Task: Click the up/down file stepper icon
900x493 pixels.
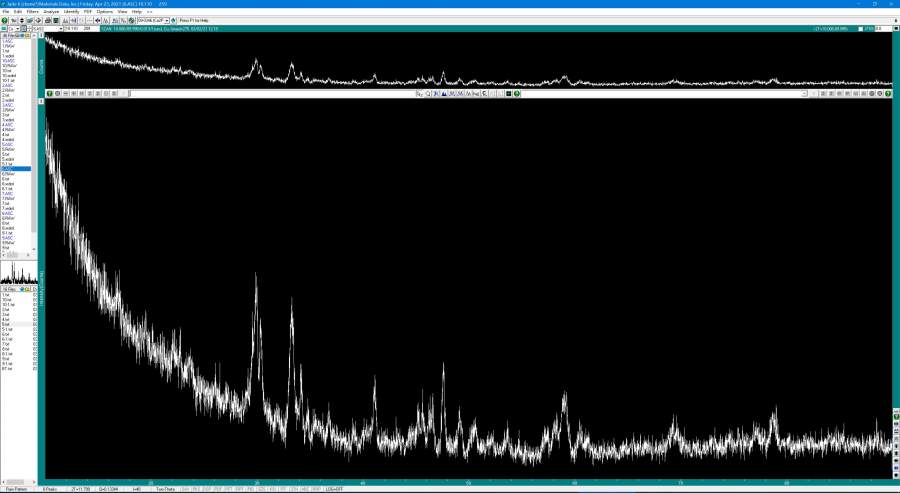Action: pyautogui.click(x=22, y=21)
